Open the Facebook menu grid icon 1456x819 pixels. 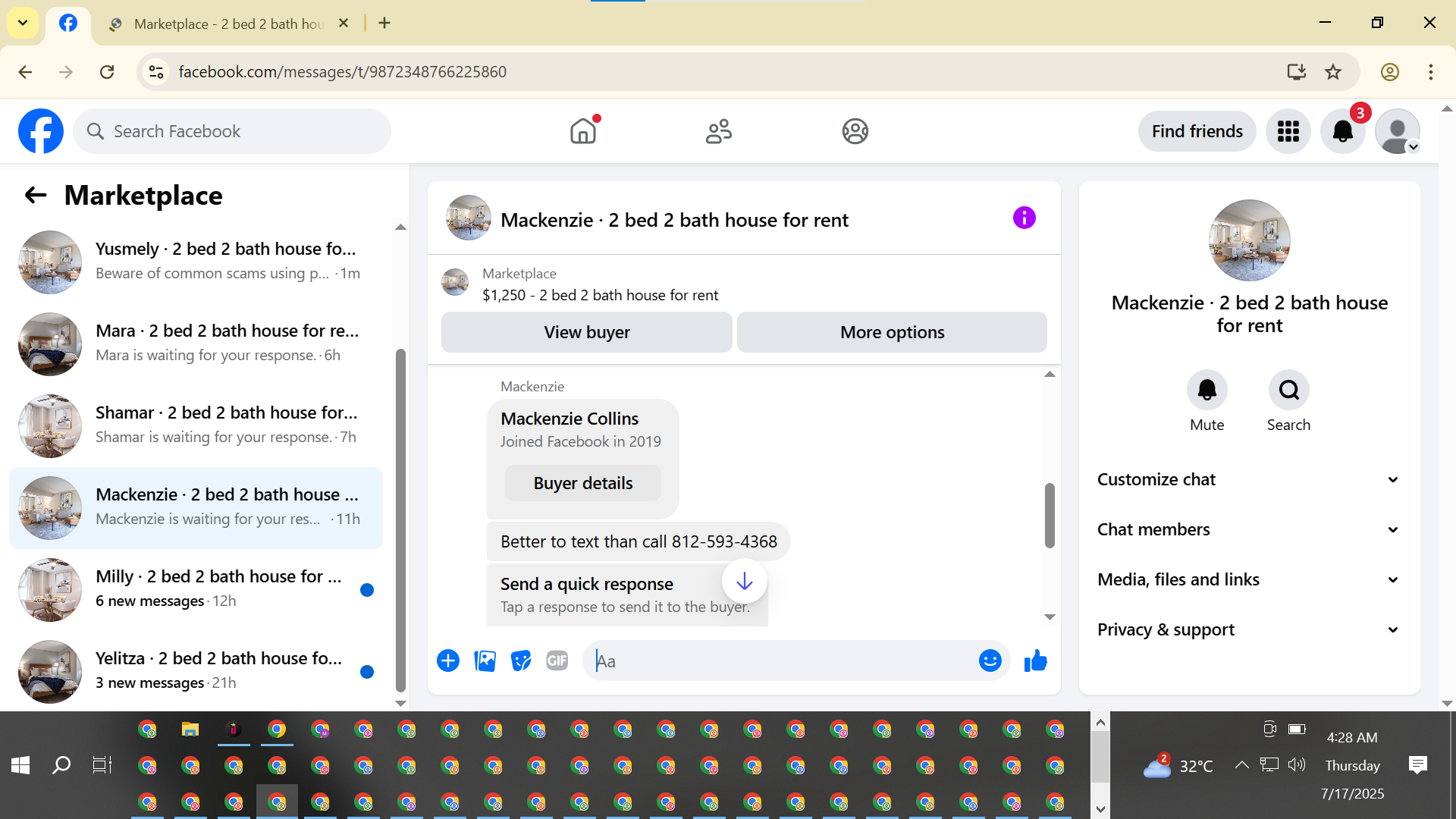[1288, 131]
